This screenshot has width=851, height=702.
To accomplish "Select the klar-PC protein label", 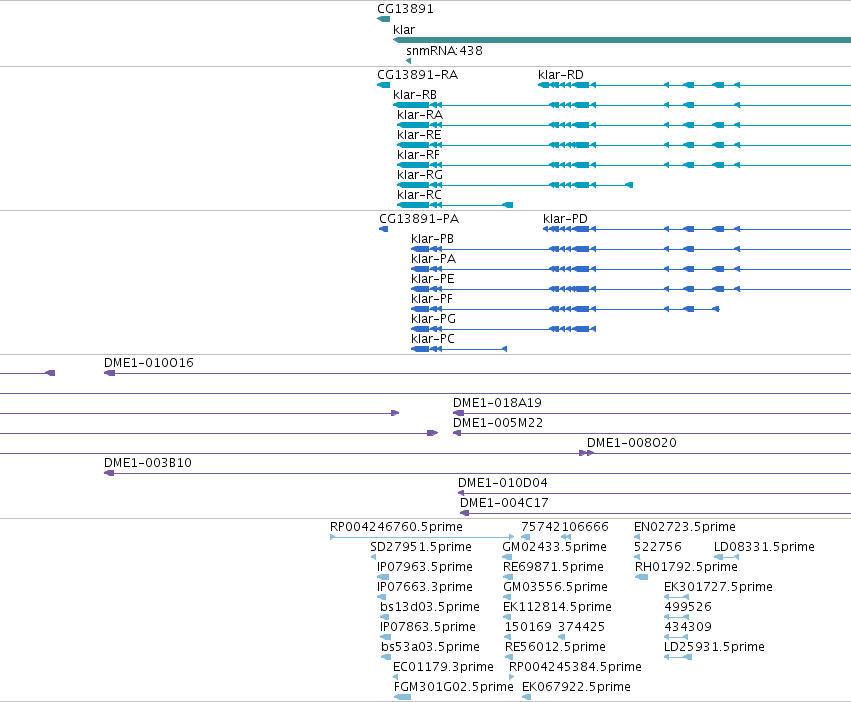I will coord(433,339).
